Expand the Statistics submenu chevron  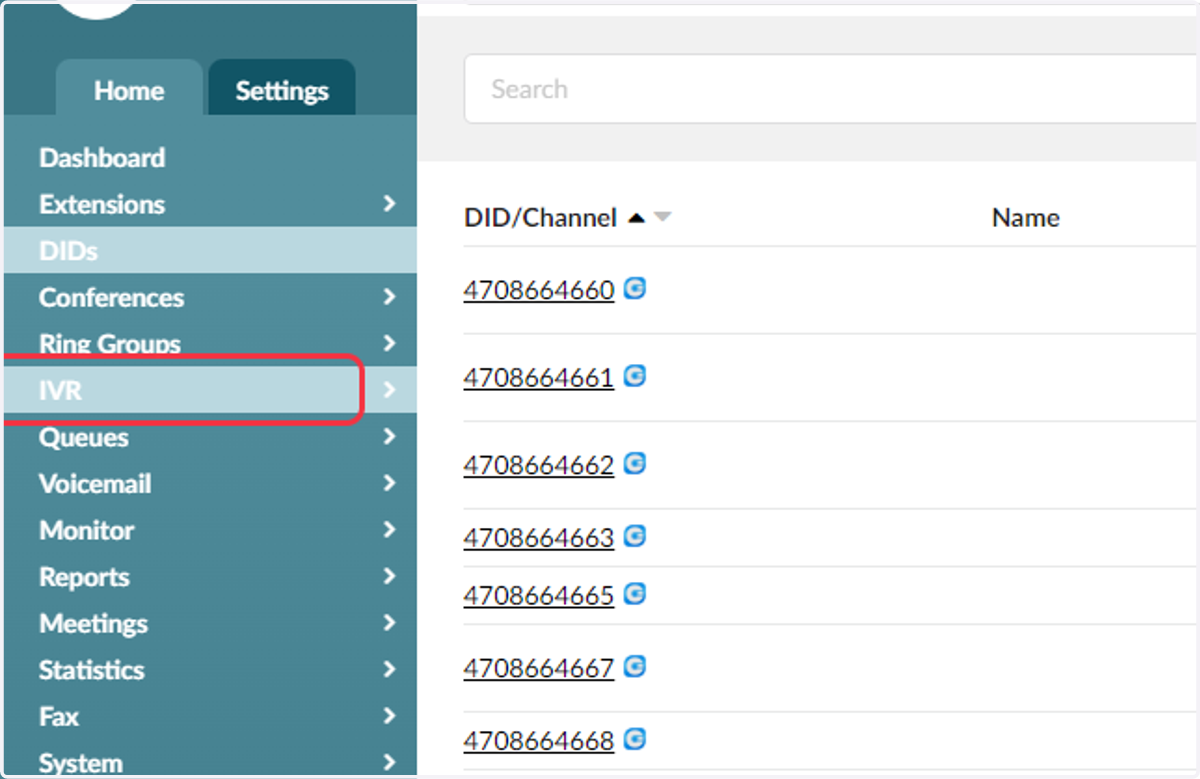tap(390, 669)
